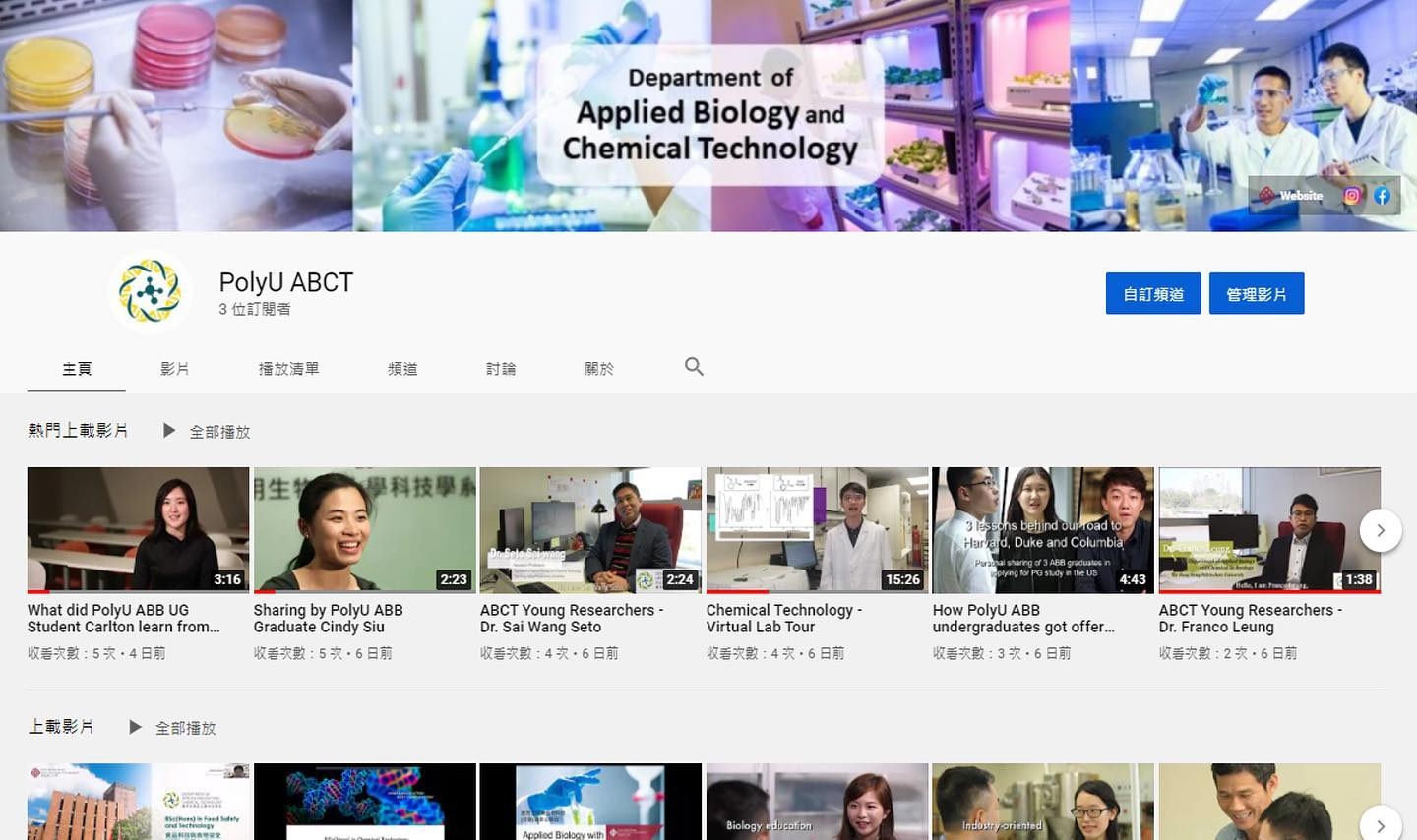Click the play triangle beside 上載影片

(x=135, y=727)
